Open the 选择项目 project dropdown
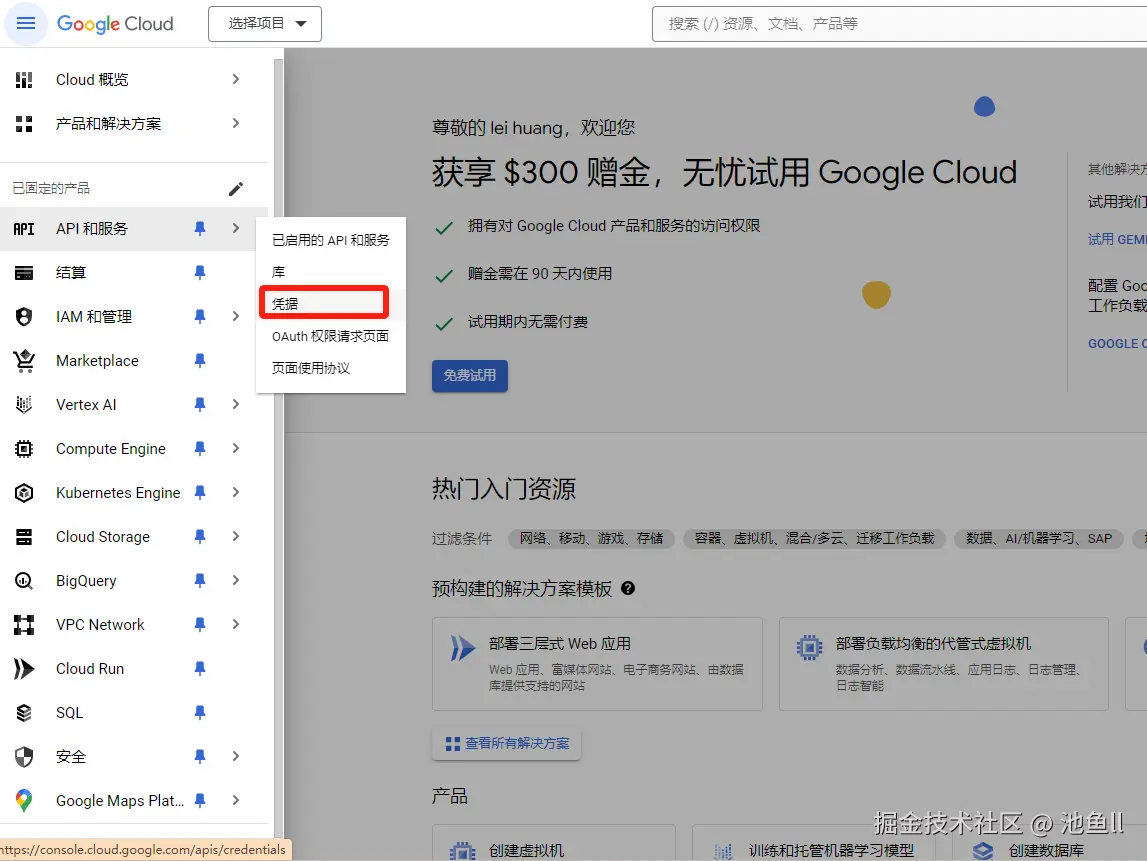The image size is (1147, 861). pyautogui.click(x=265, y=23)
